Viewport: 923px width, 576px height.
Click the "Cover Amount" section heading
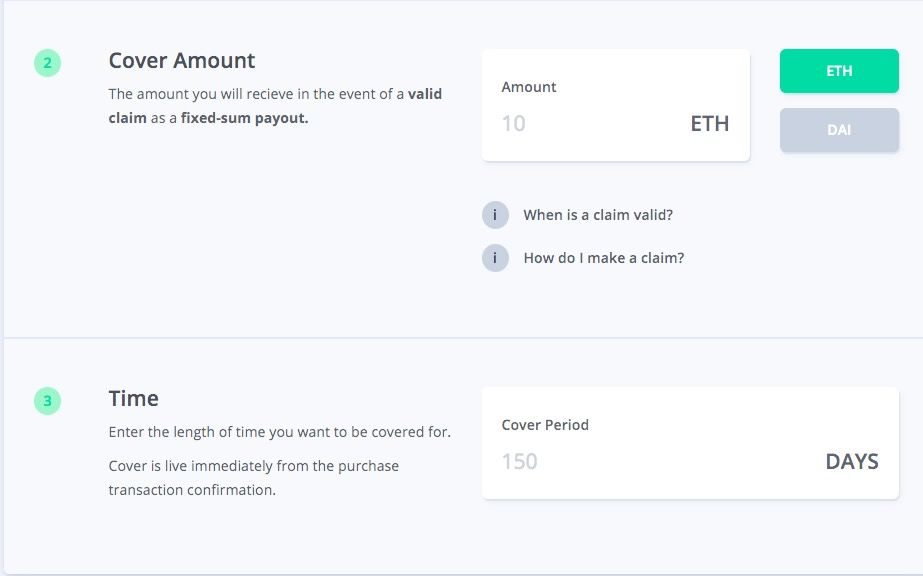tap(182, 61)
